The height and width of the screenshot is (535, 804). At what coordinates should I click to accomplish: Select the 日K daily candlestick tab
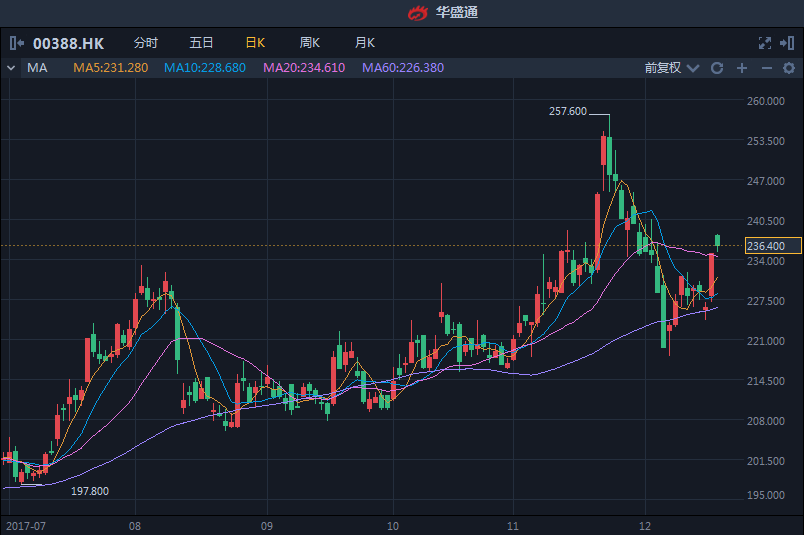[255, 43]
